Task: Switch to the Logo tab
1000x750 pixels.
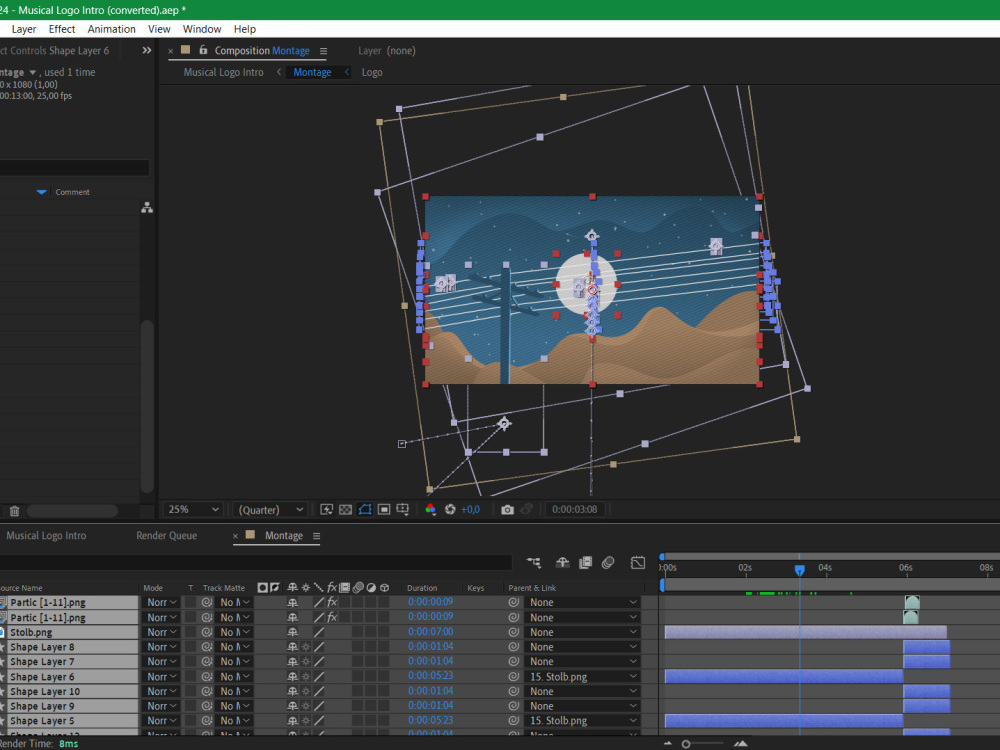Action: coord(372,71)
